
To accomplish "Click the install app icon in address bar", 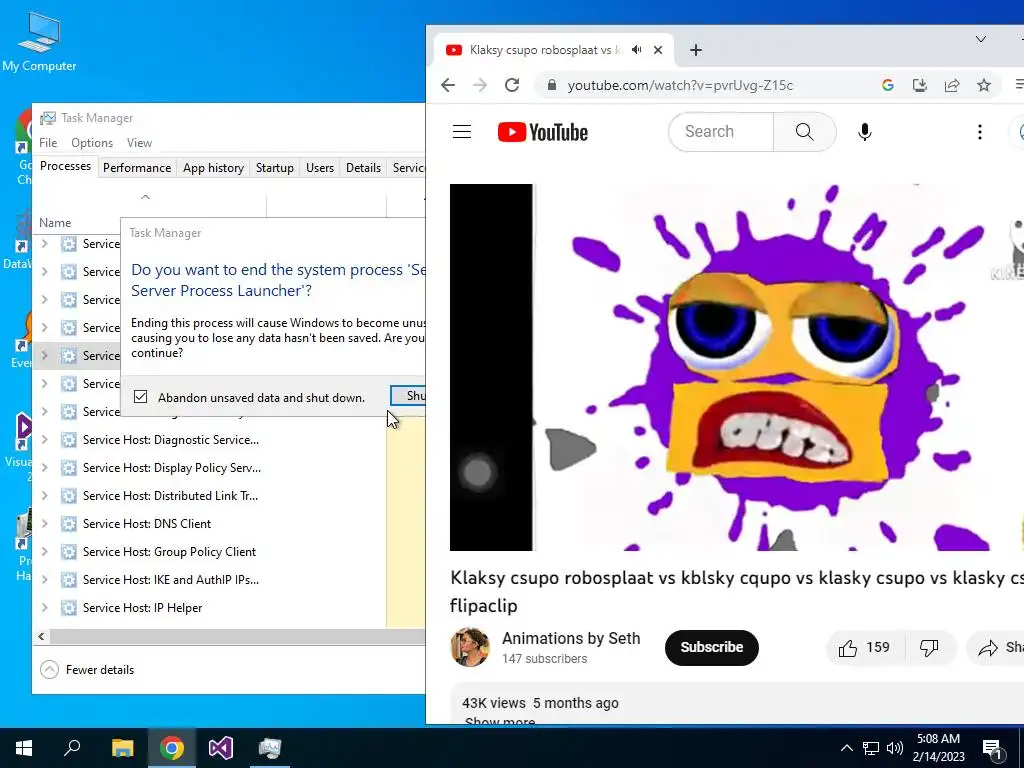I will point(920,85).
